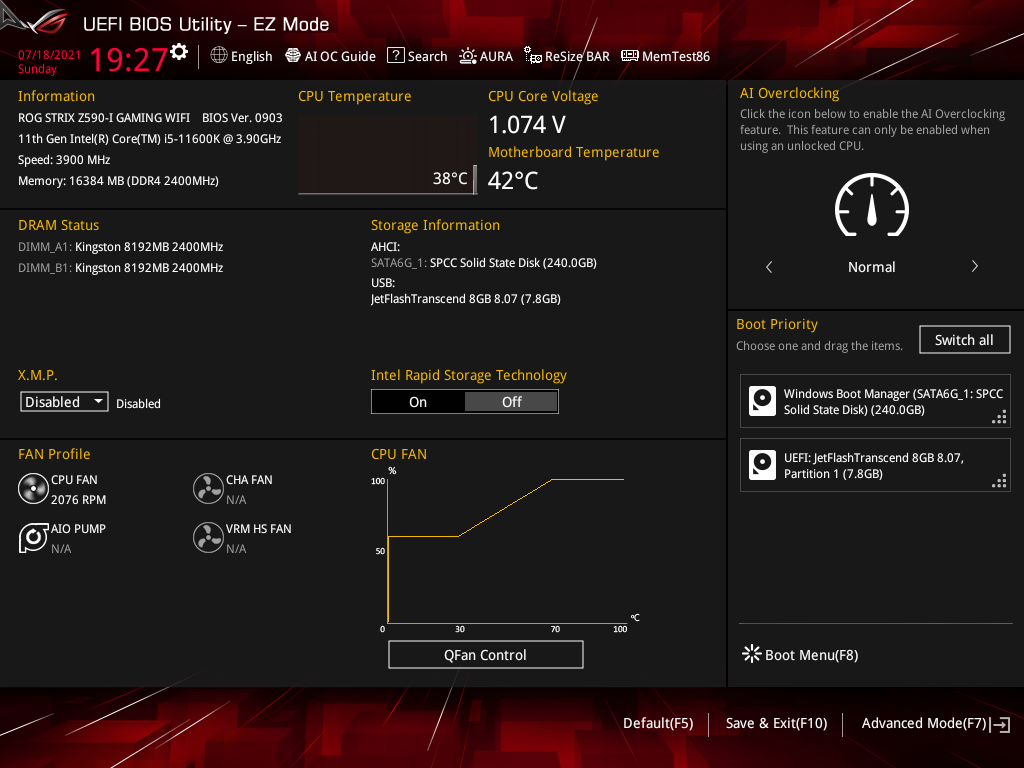Grab drag handle on UEFI JetFlash entry
Viewport: 1024px width, 768px height.
[x=999, y=481]
